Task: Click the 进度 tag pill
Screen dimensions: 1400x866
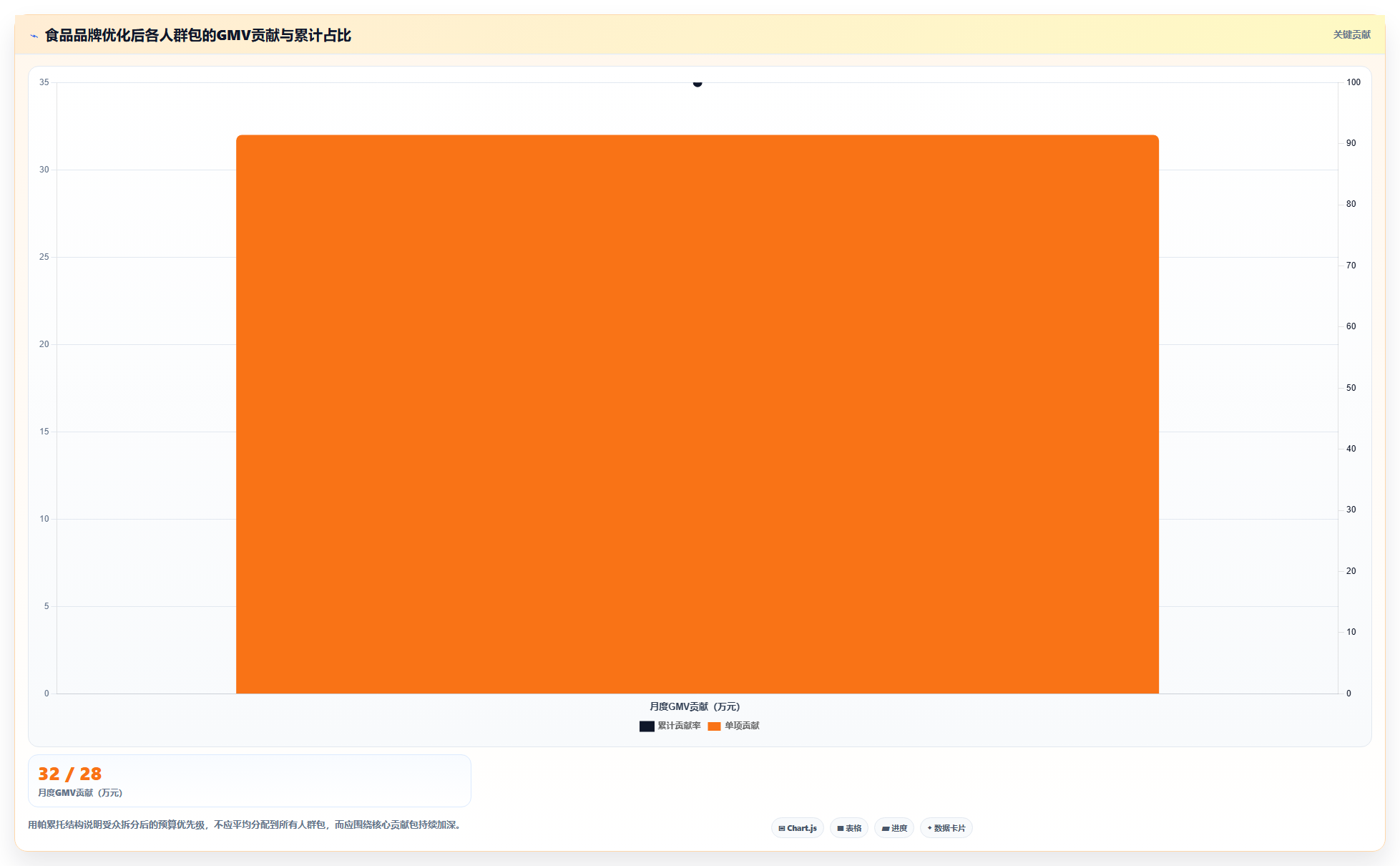Action: (894, 828)
